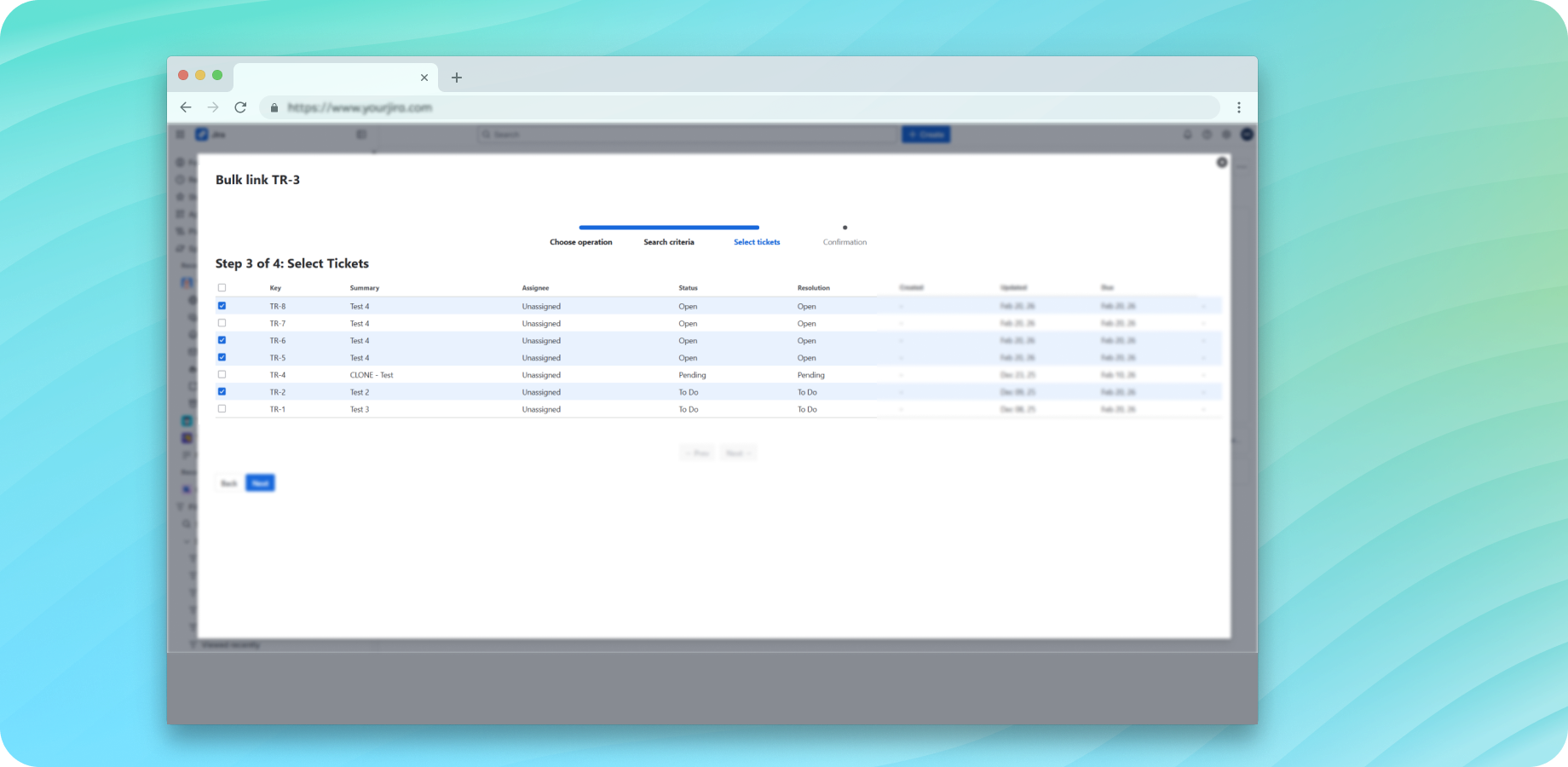The width and height of the screenshot is (1568, 767).
Task: View site lock security info
Action: click(274, 107)
